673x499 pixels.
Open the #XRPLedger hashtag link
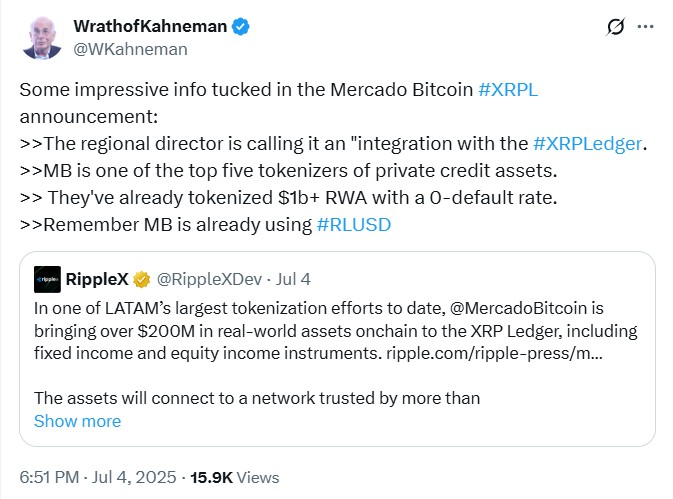pos(587,144)
